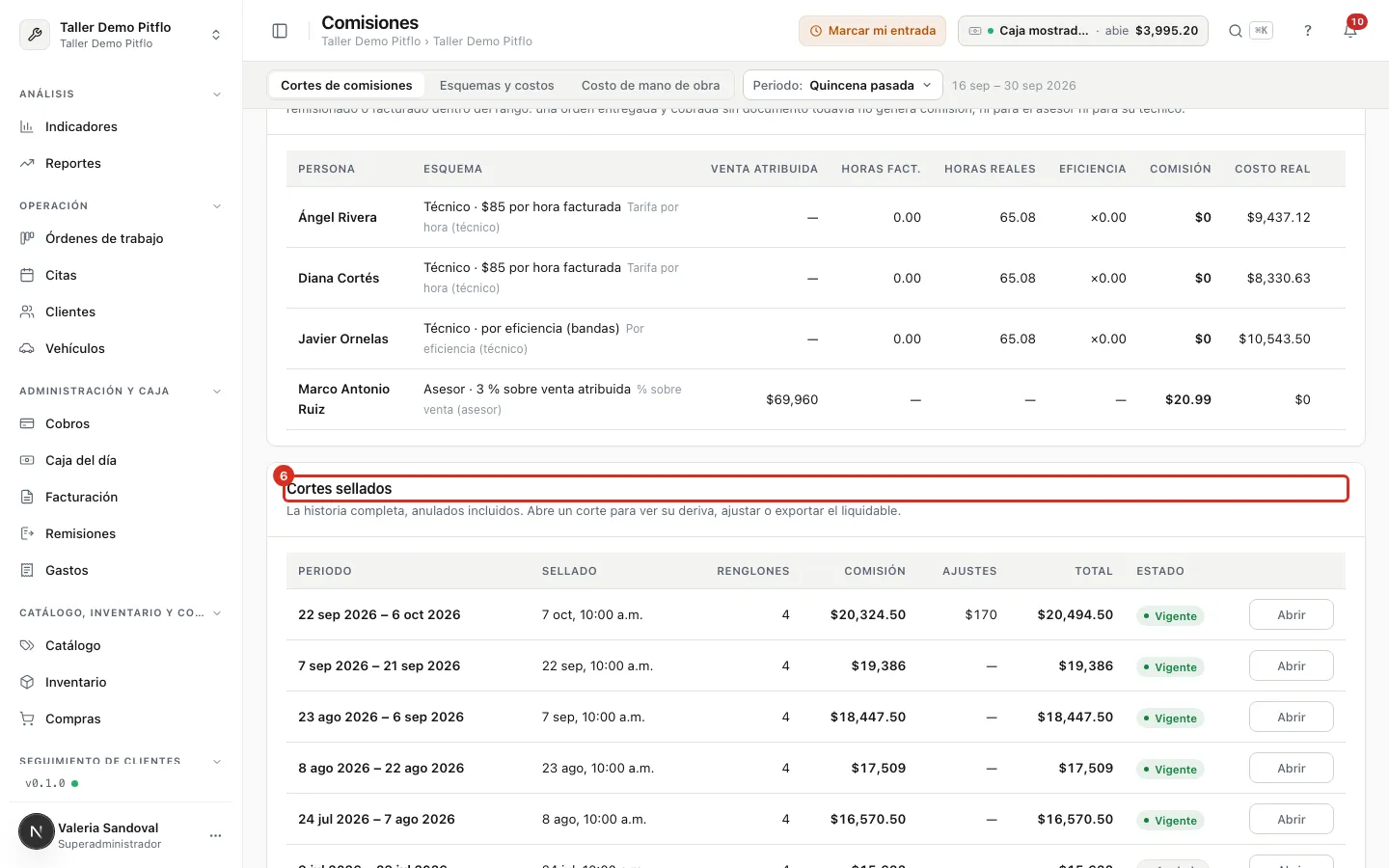Viewport: 1389px width, 868px height.
Task: Collapse the Administración y Caja section
Action: click(x=217, y=392)
